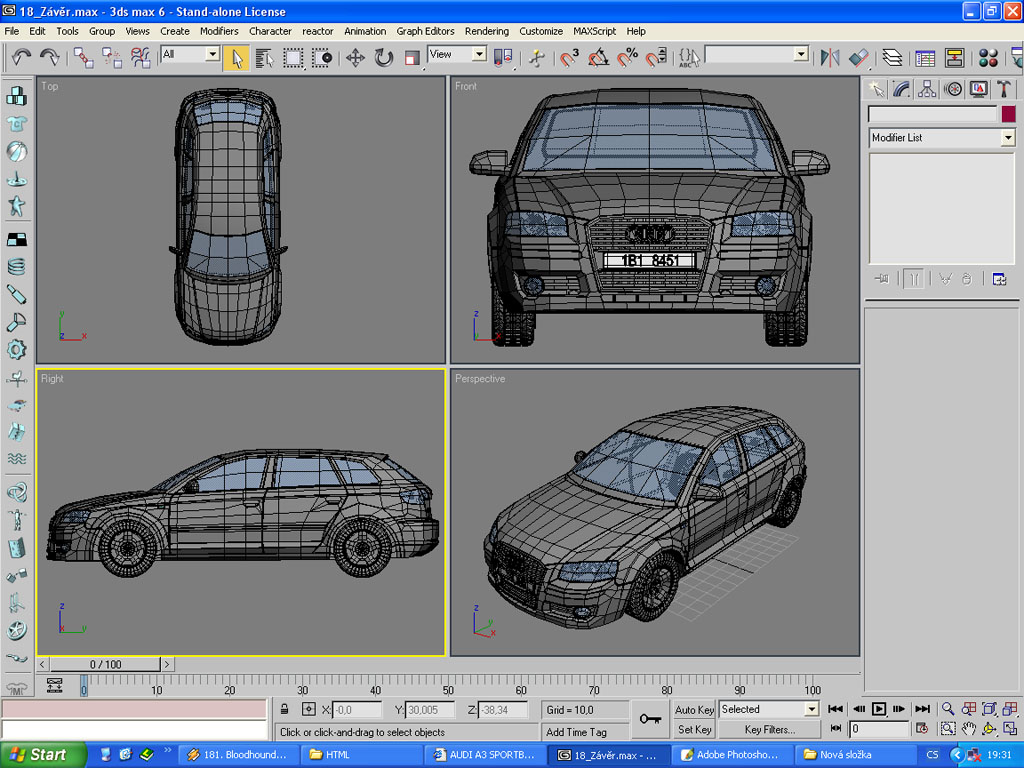This screenshot has width=1024, height=768.
Task: Pick the Select and Rotate tool
Action: click(x=383, y=58)
